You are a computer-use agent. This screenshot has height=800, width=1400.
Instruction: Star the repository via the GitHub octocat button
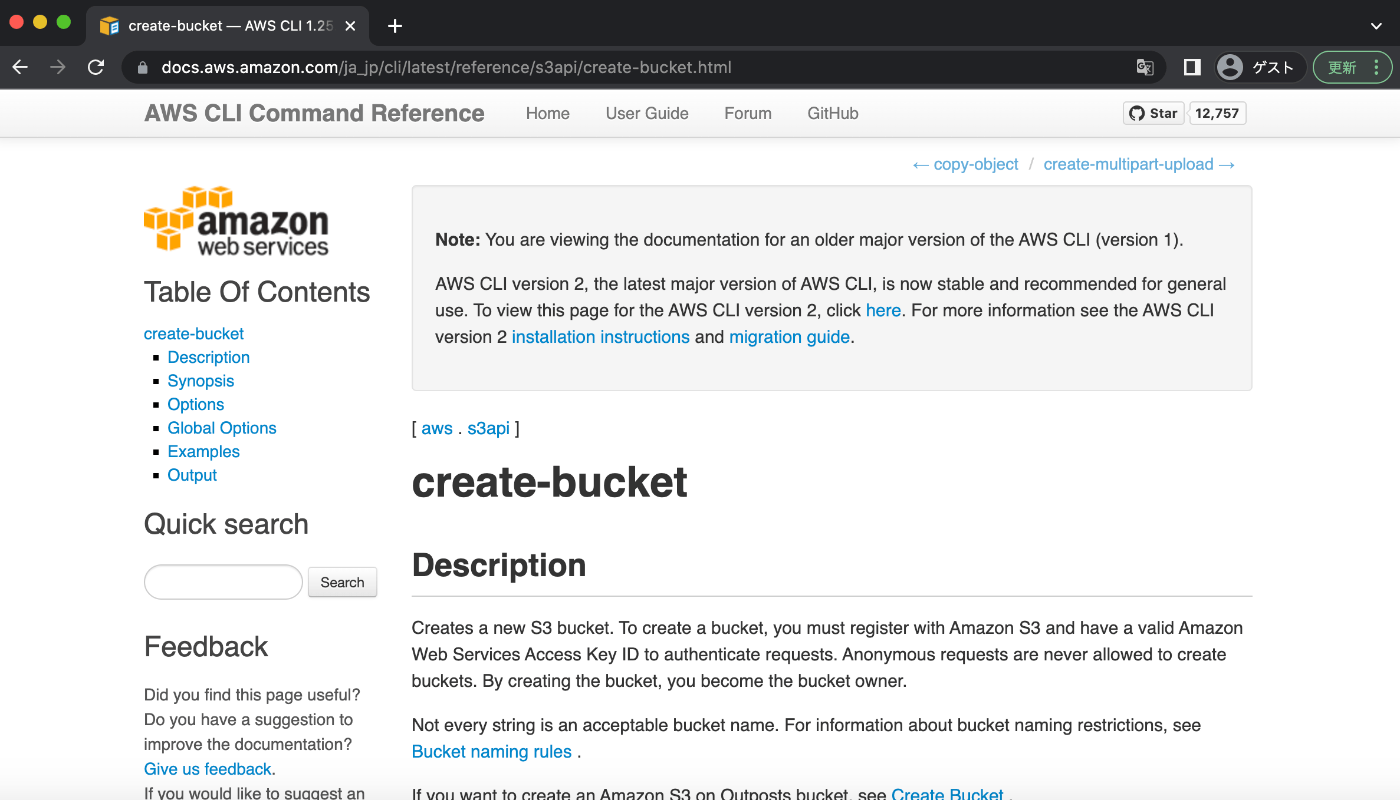coord(1152,113)
